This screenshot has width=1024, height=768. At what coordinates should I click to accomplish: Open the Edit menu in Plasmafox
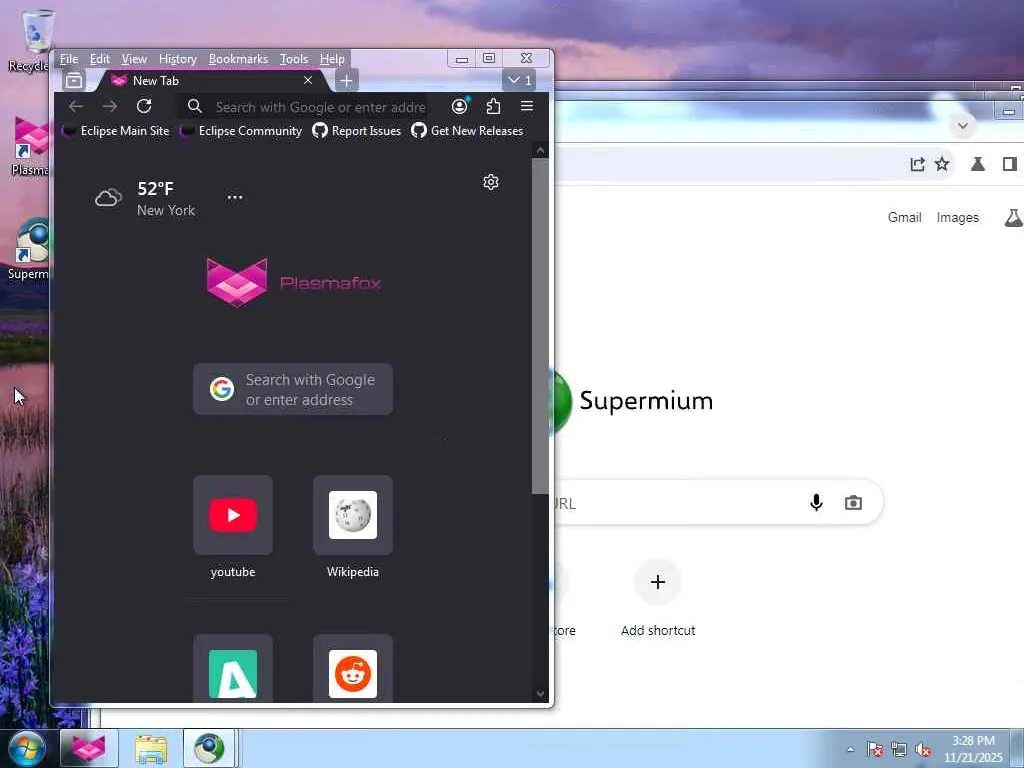pos(99,59)
